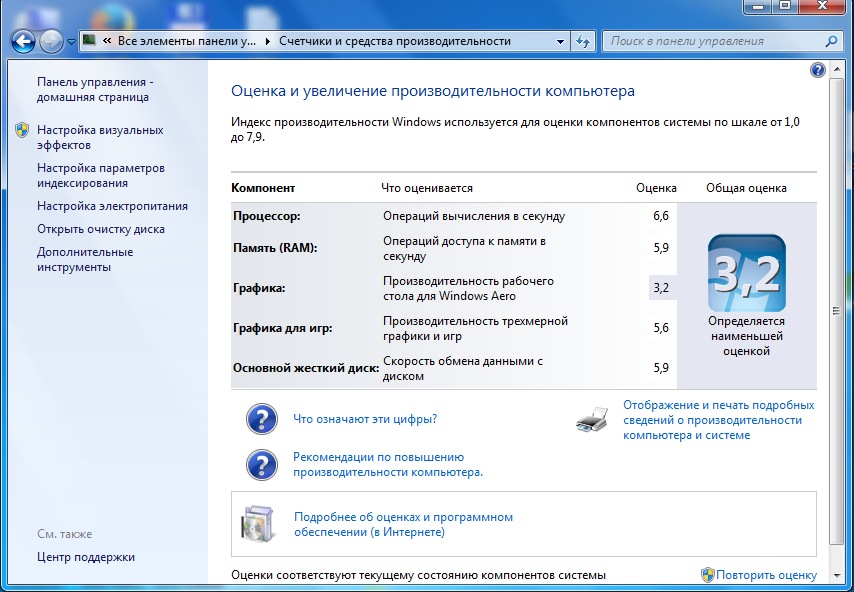Click the Back navigation arrow button
This screenshot has width=854, height=592.
(x=24, y=41)
